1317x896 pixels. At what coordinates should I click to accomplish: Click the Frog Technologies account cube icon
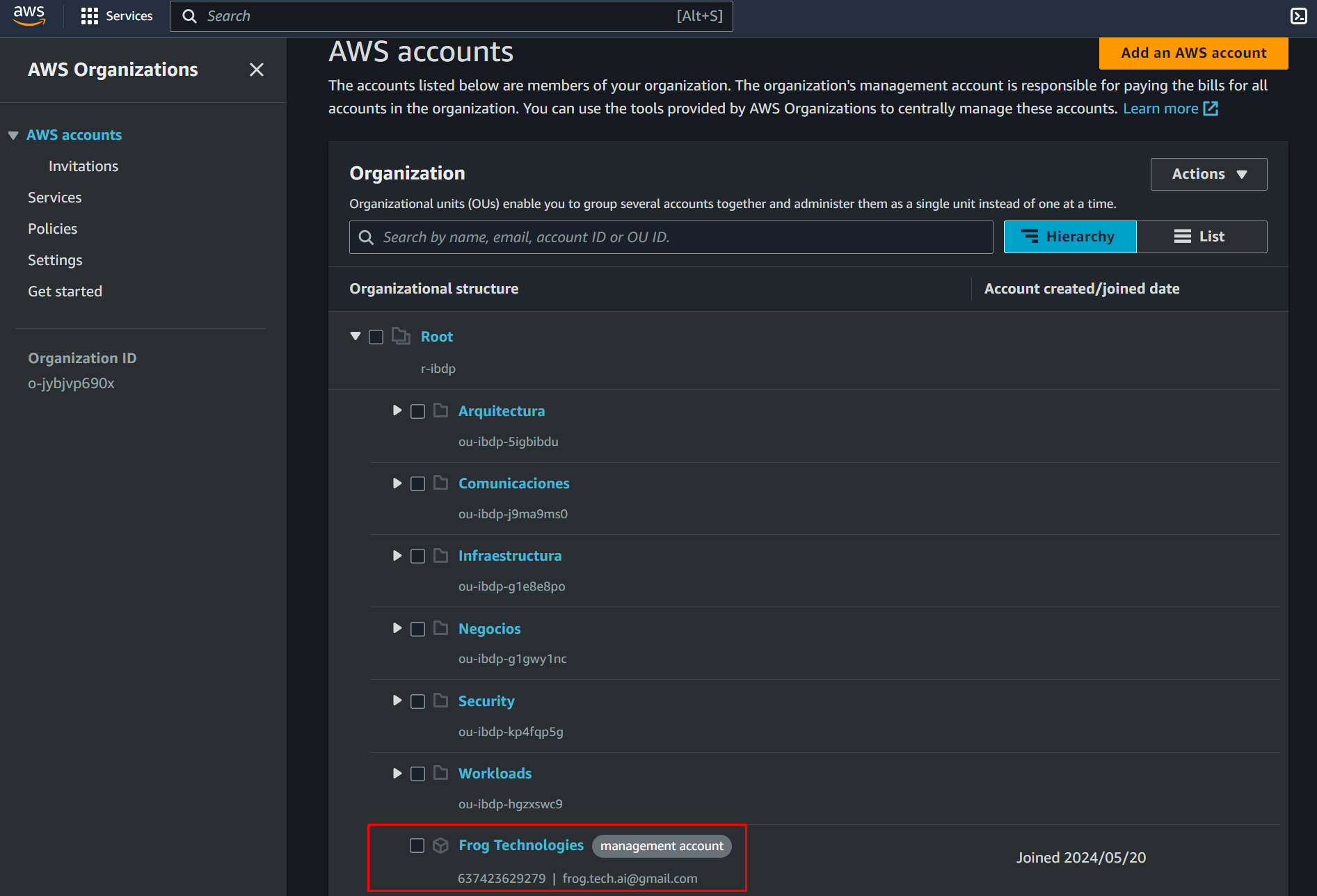pyautogui.click(x=440, y=845)
